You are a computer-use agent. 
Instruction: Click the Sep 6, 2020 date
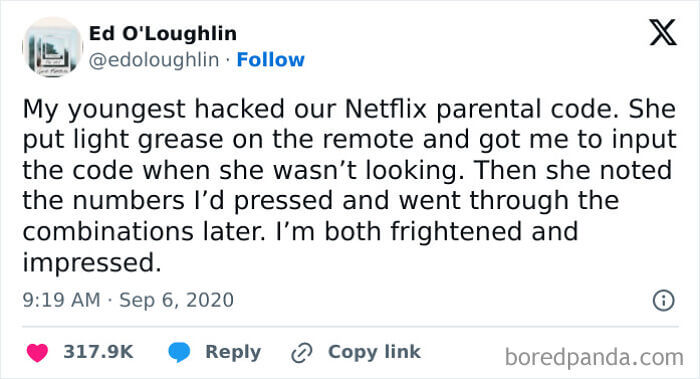176,300
